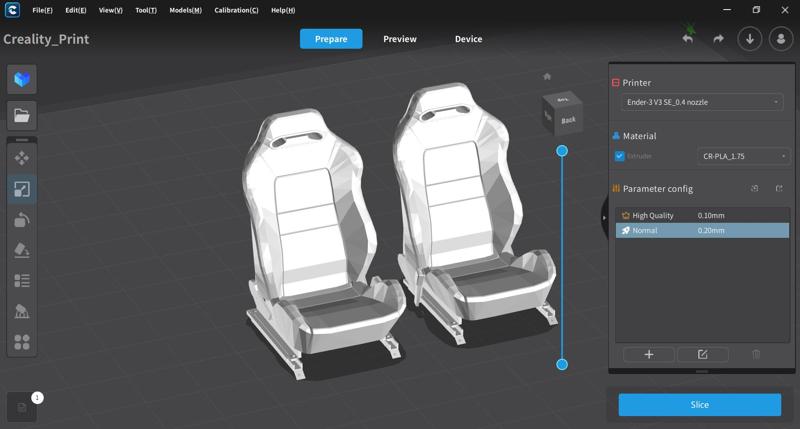
Task: Open file with folder icon
Action: pos(22,115)
